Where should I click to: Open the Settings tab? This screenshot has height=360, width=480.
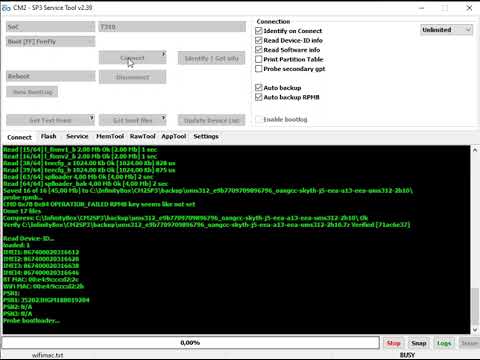point(206,136)
